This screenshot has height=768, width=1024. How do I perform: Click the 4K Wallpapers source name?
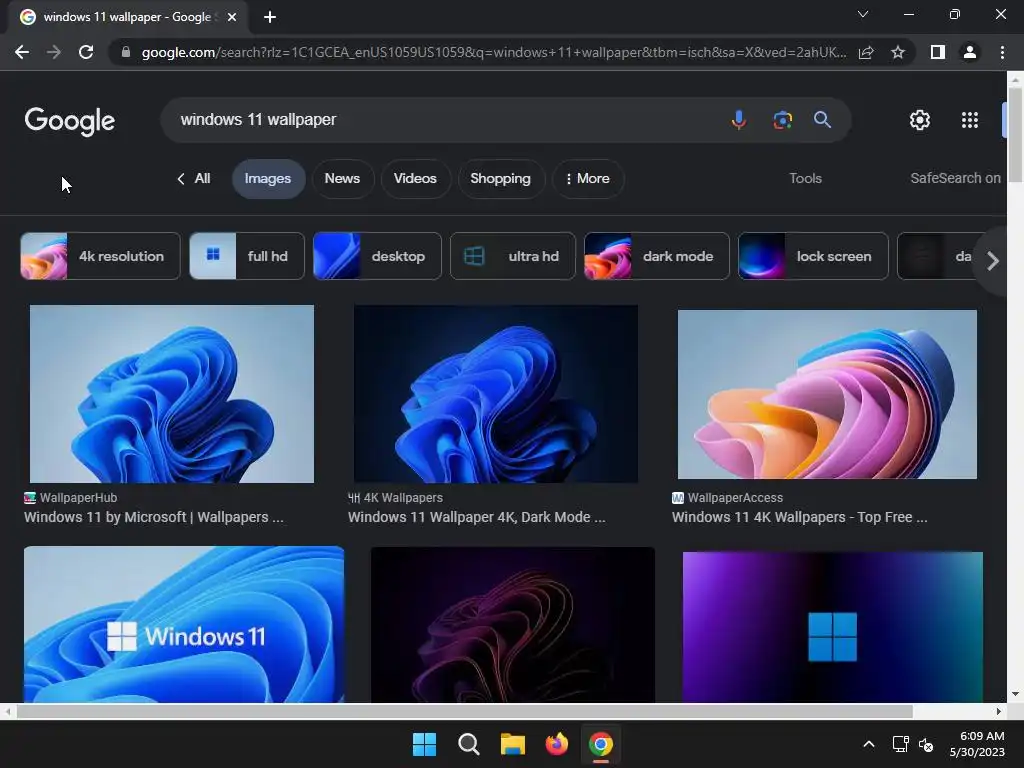click(403, 498)
